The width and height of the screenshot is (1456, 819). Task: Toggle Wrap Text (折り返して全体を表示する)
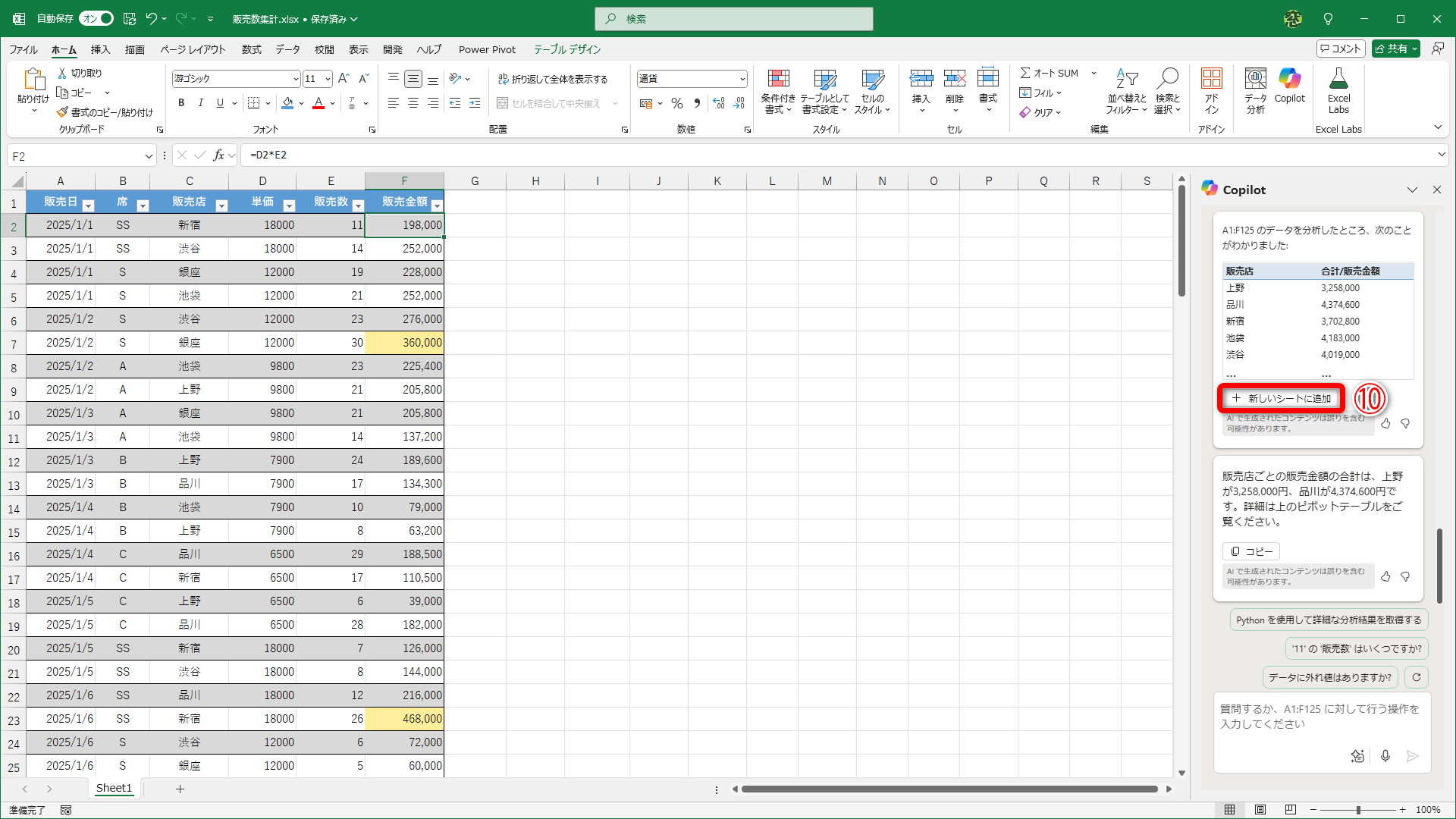[x=552, y=79]
